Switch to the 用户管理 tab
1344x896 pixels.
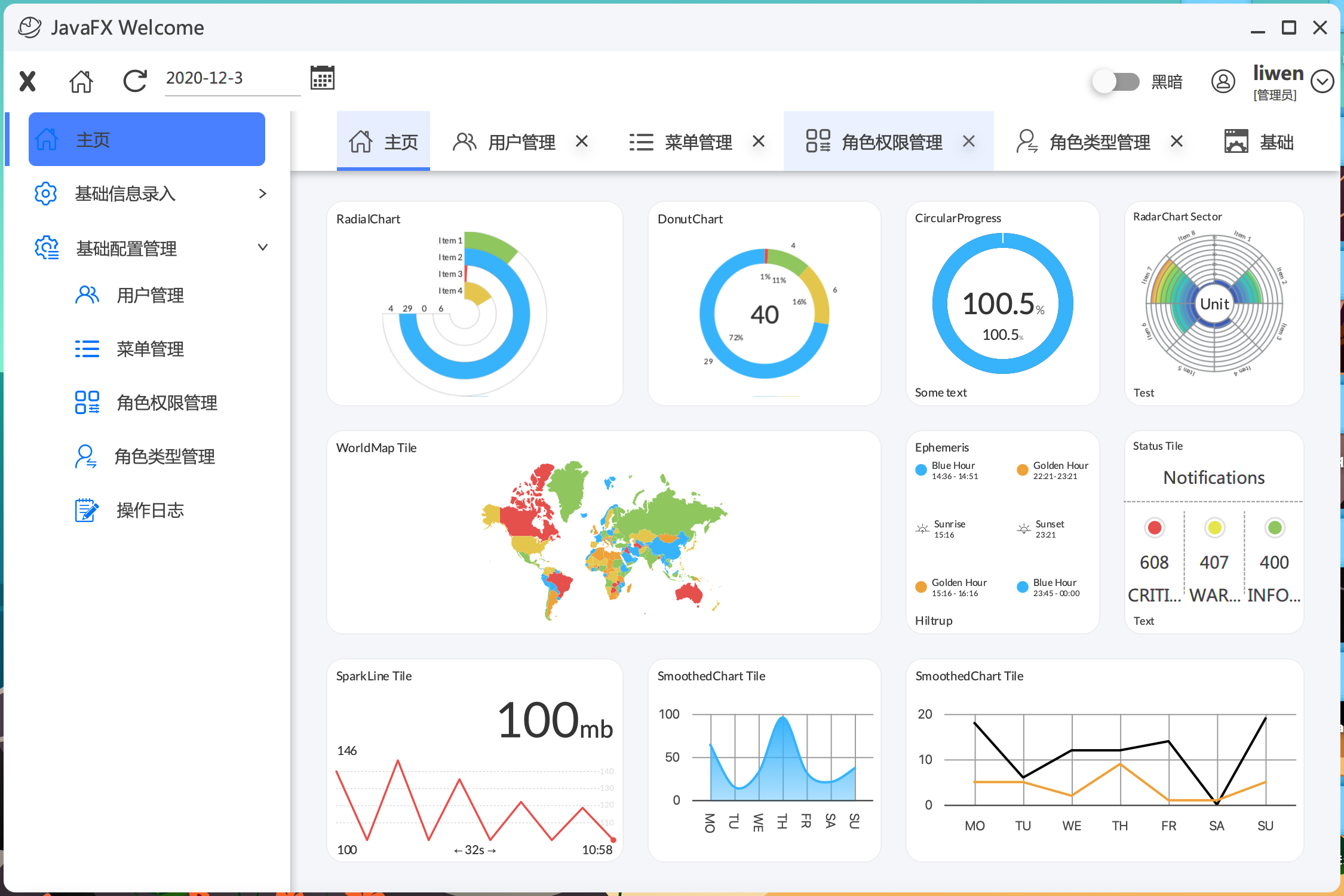coord(521,142)
